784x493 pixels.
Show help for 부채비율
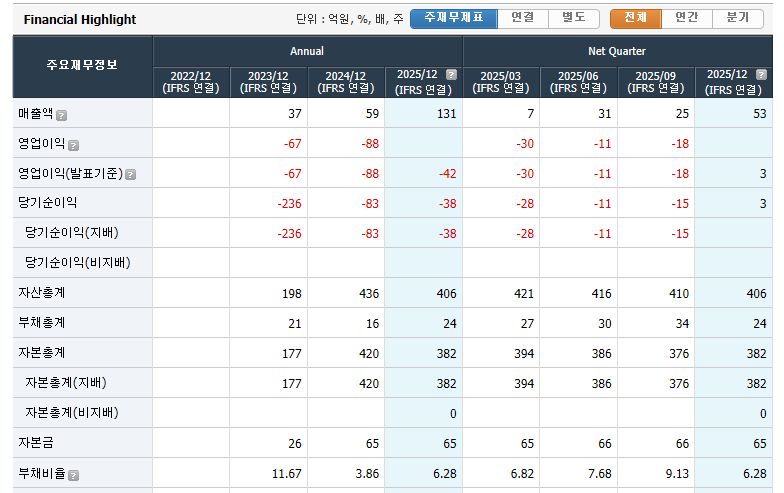[72, 475]
